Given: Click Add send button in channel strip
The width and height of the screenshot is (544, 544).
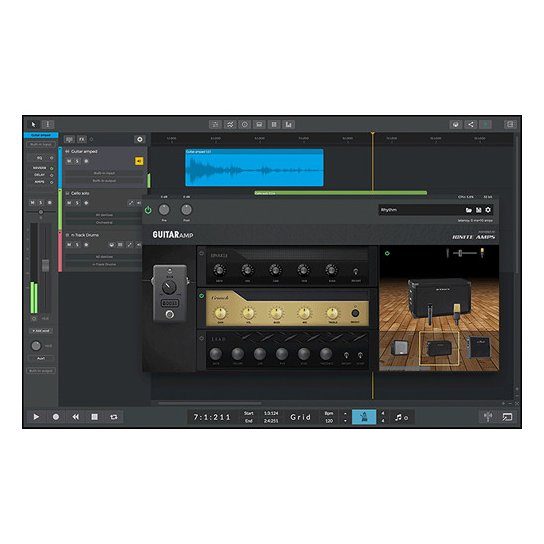Looking at the screenshot, I should [41, 331].
